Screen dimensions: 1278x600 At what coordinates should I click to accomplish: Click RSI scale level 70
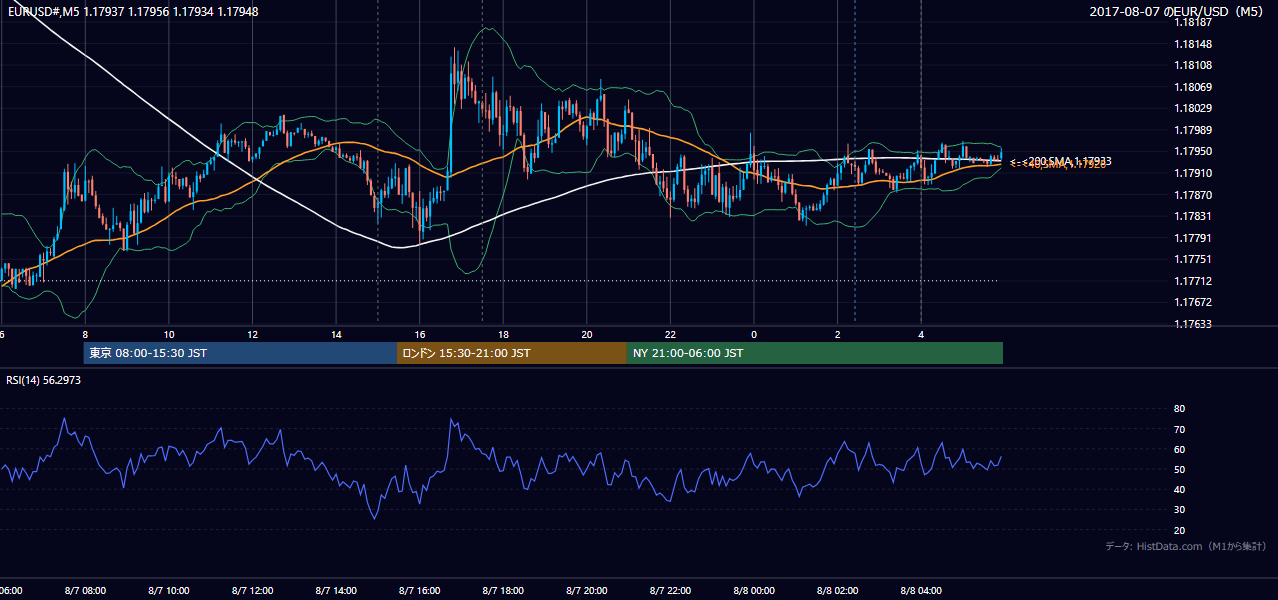(x=1180, y=429)
